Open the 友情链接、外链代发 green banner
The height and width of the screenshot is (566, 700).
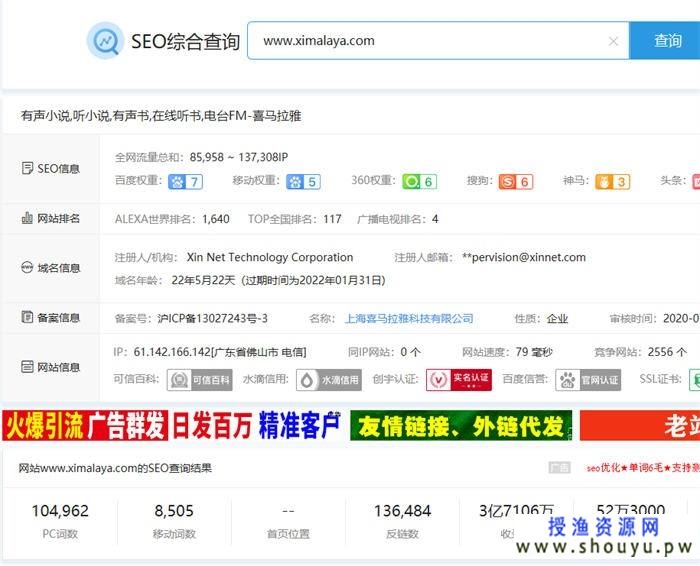[x=461, y=426]
